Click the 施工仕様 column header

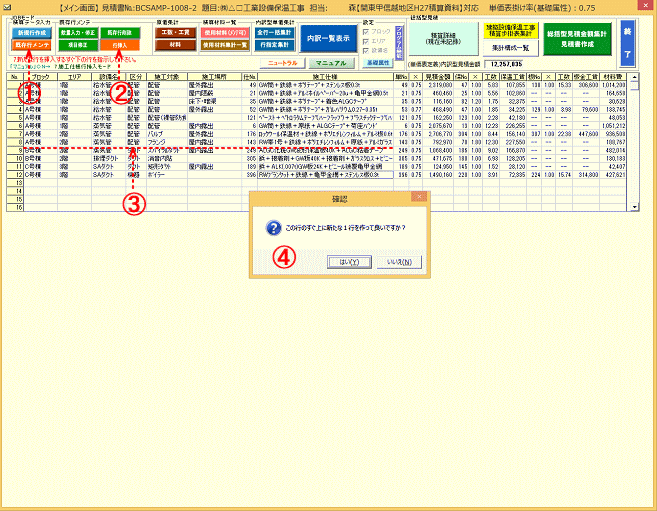[x=325, y=77]
